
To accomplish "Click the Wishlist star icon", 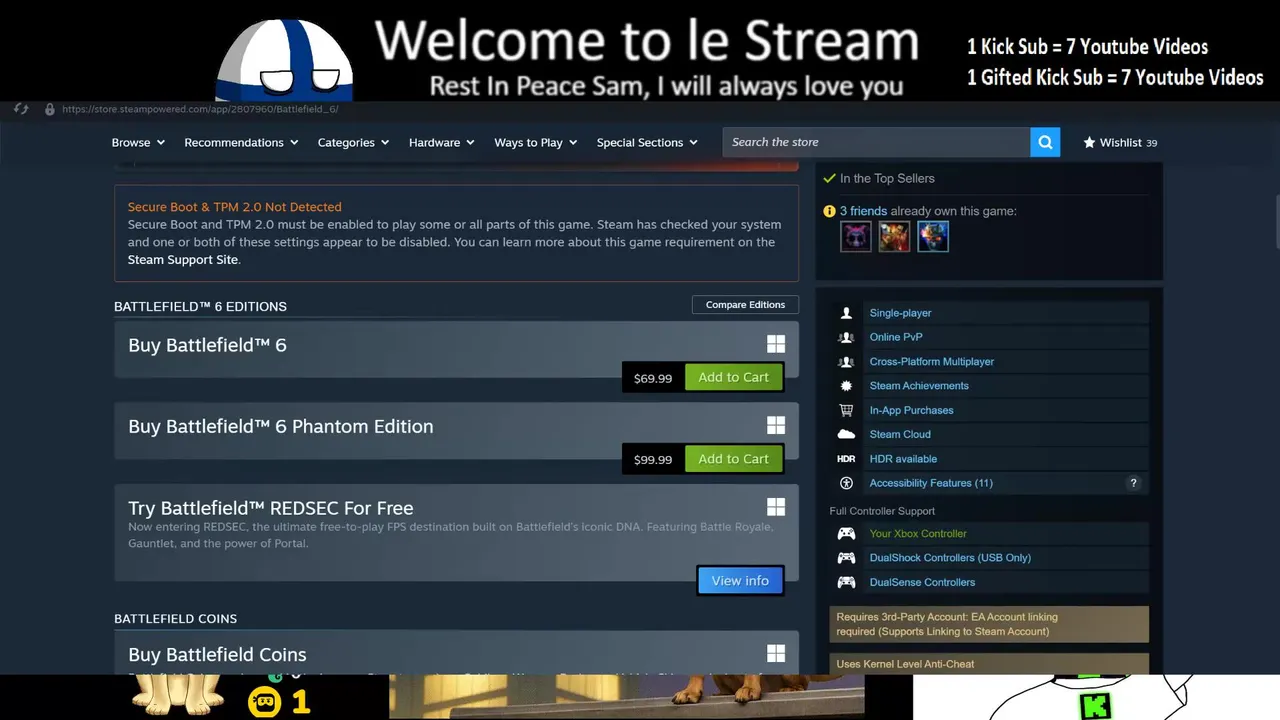I will pyautogui.click(x=1089, y=142).
